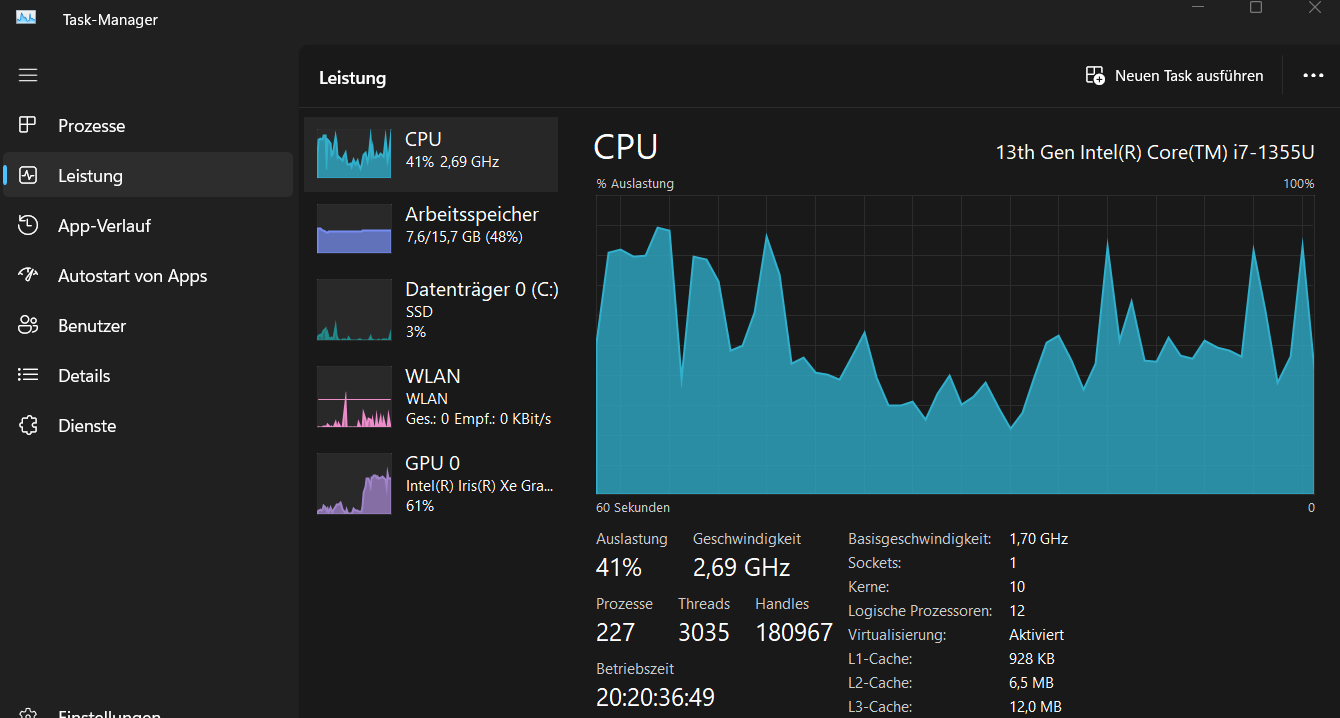
Task: Click the Prozesse count 227
Action: (x=616, y=633)
